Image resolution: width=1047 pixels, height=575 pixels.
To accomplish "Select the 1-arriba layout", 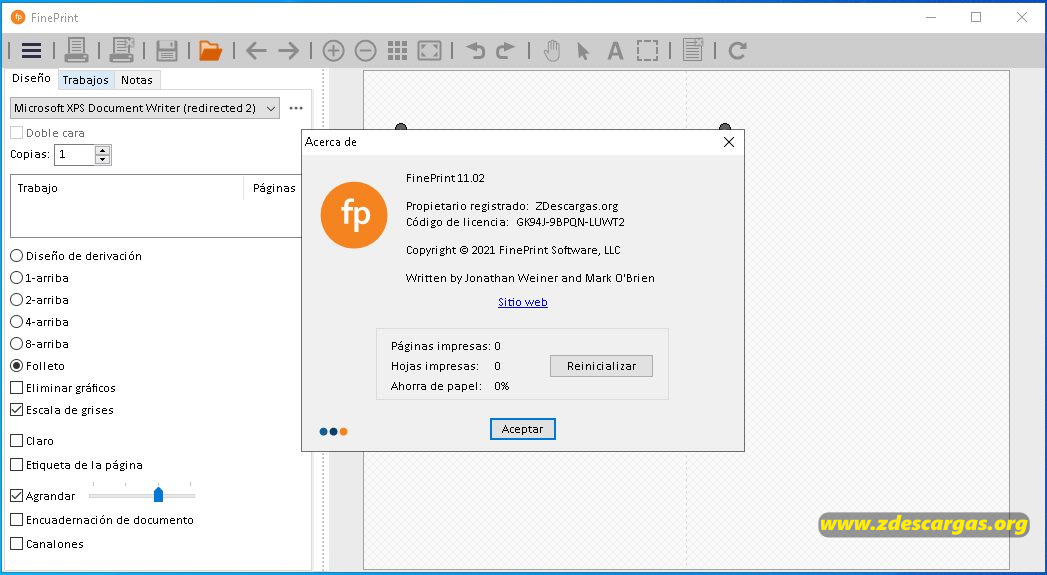I will 17,278.
